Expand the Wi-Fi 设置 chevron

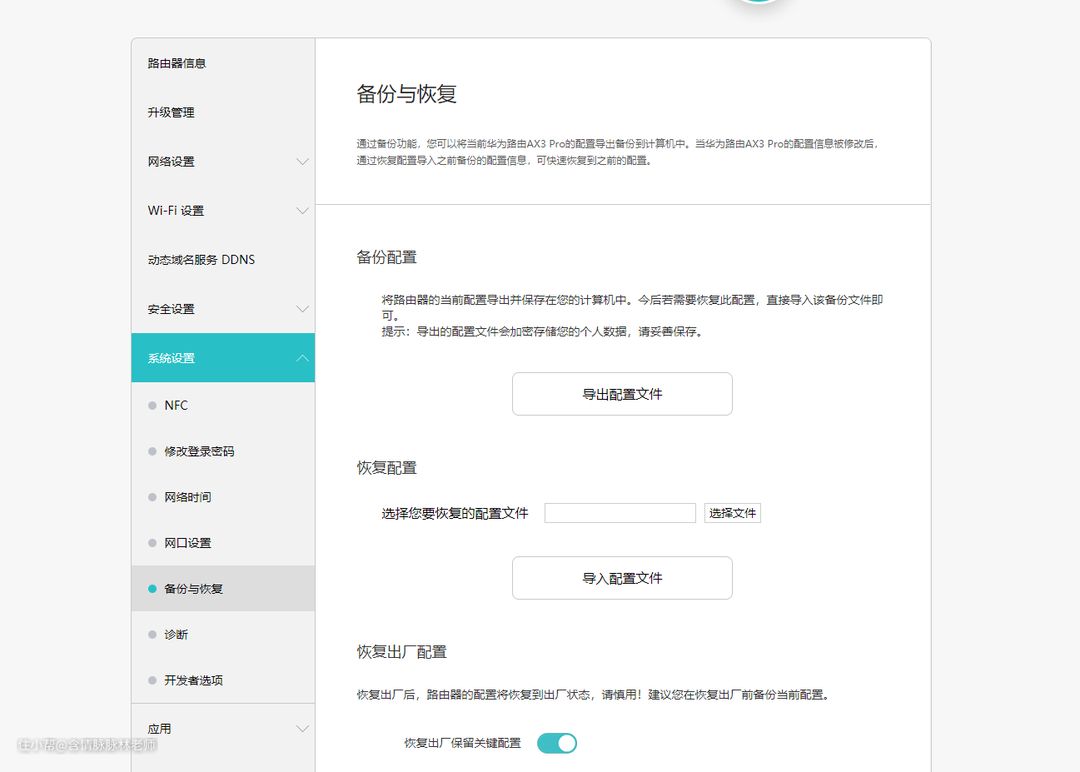(302, 211)
